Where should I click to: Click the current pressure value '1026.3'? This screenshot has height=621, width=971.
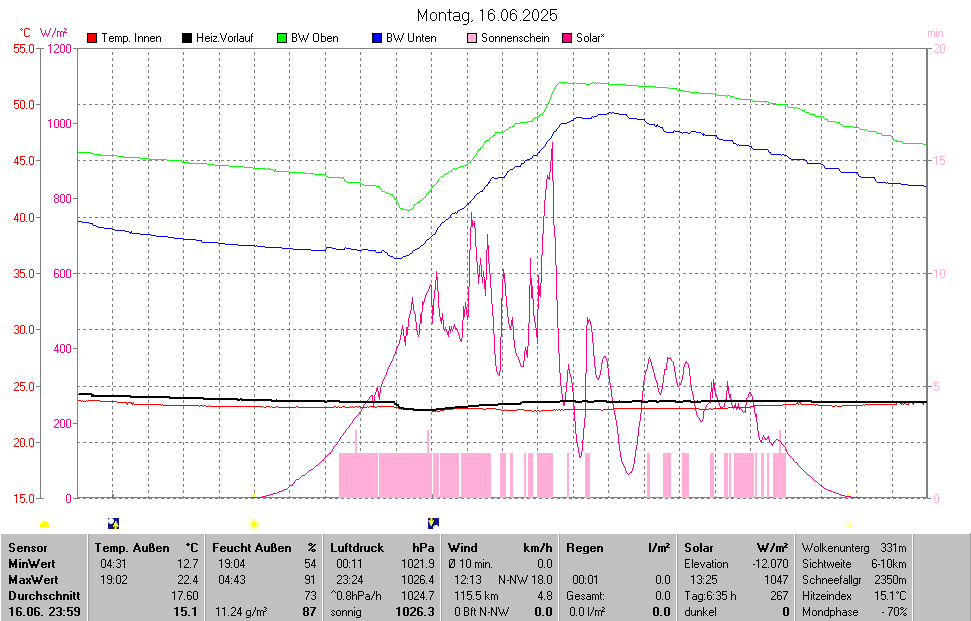[416, 612]
